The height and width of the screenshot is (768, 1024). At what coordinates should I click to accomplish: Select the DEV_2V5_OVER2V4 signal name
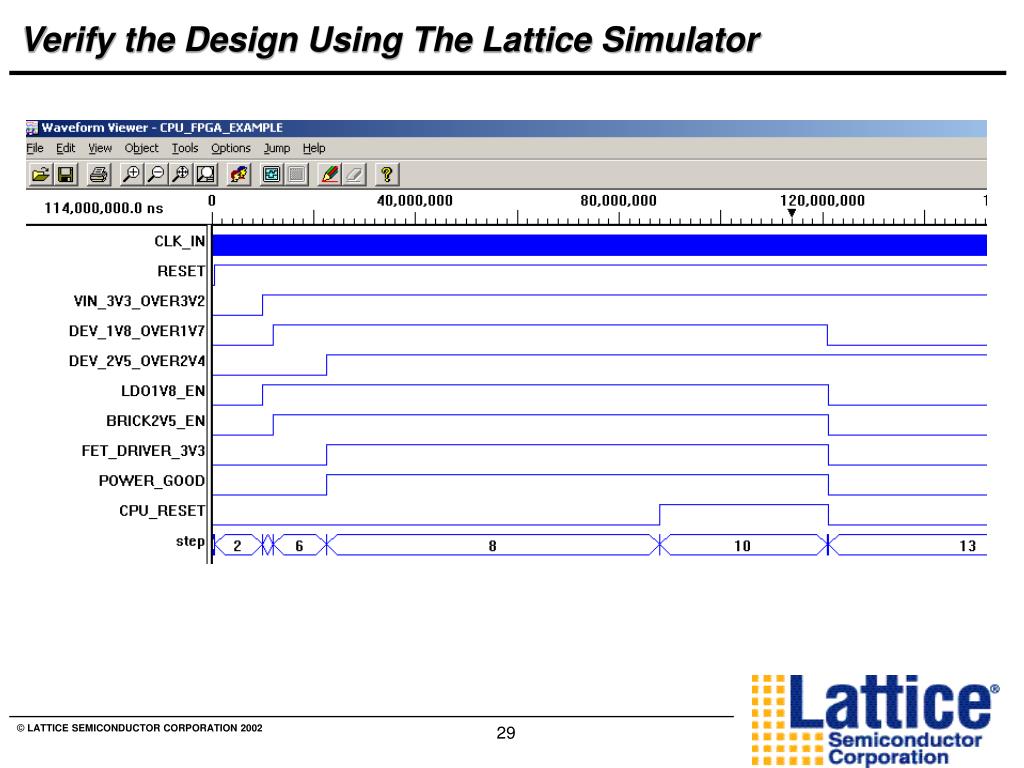[x=136, y=361]
